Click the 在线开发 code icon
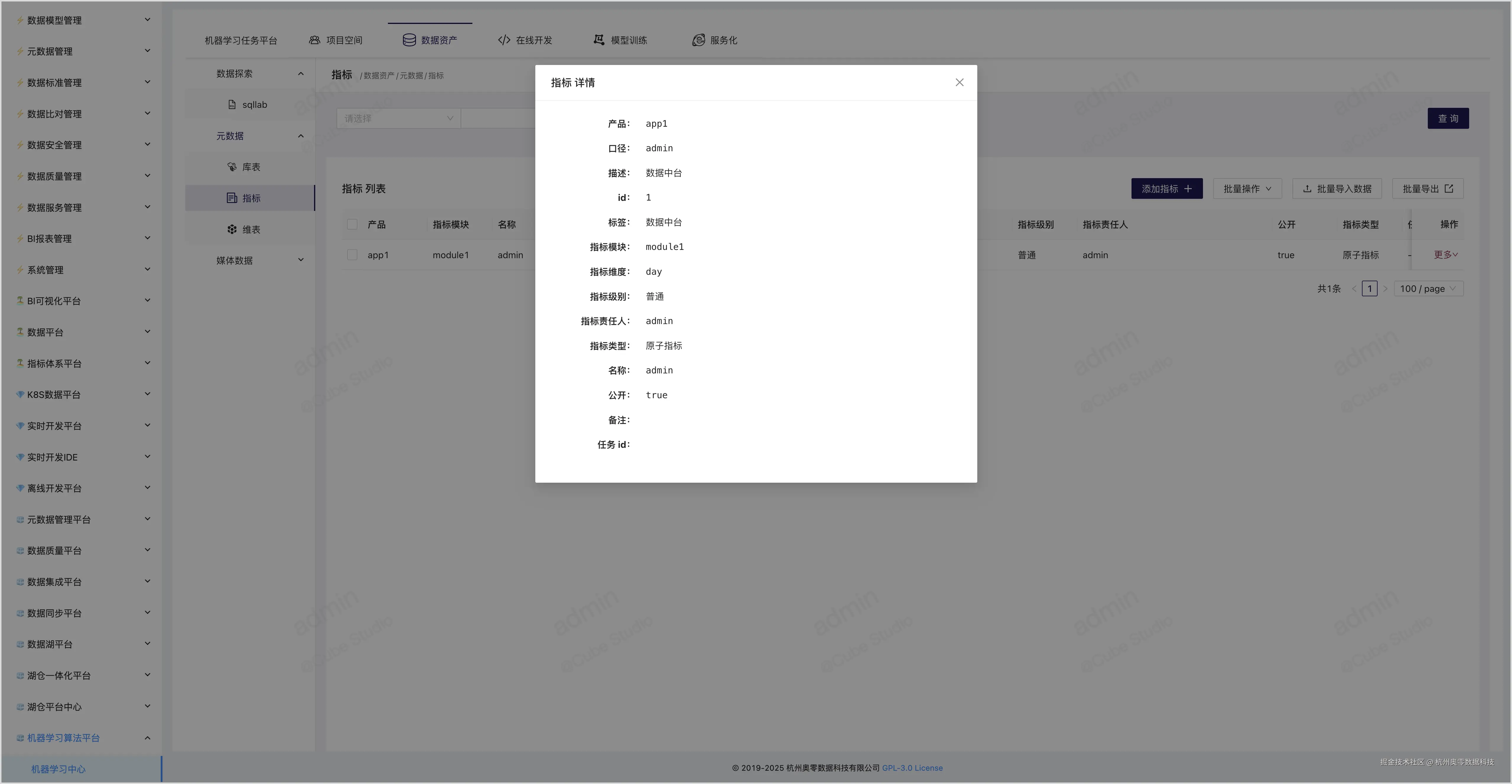Screen dimensions: 1512x784 tap(504, 40)
